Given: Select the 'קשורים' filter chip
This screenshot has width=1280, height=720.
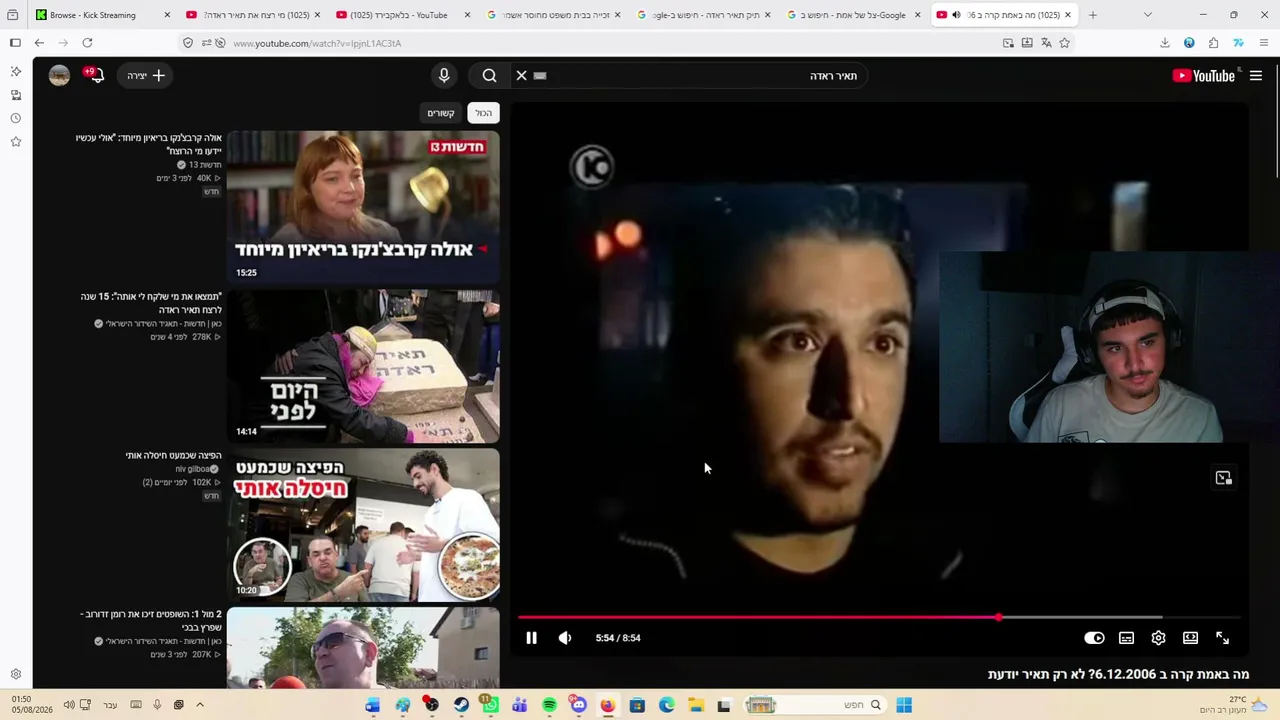Looking at the screenshot, I should [x=441, y=113].
